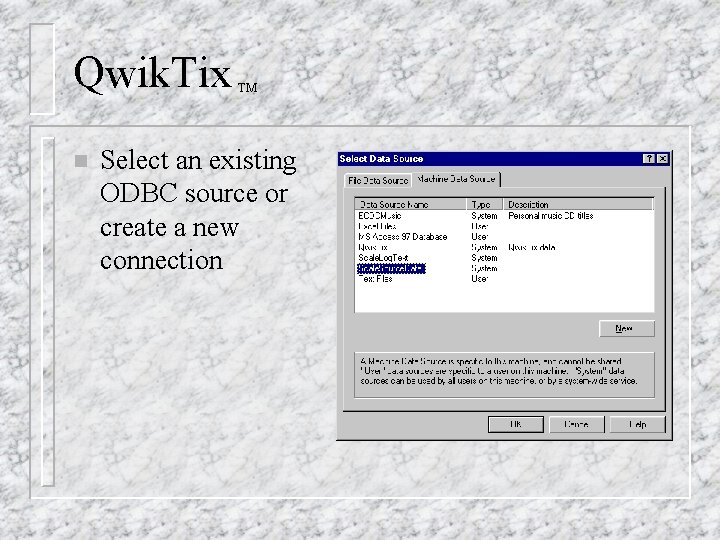Select the Text Files data source
The height and width of the screenshot is (540, 720).
504,279
